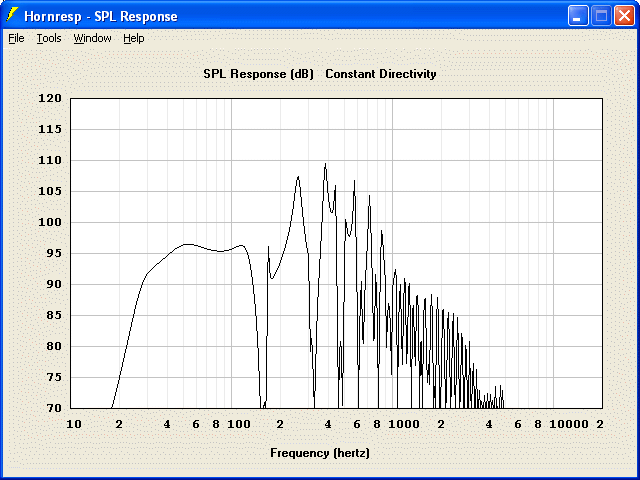Click the 70 dB axis value
This screenshot has width=640, height=480.
[x=53, y=408]
